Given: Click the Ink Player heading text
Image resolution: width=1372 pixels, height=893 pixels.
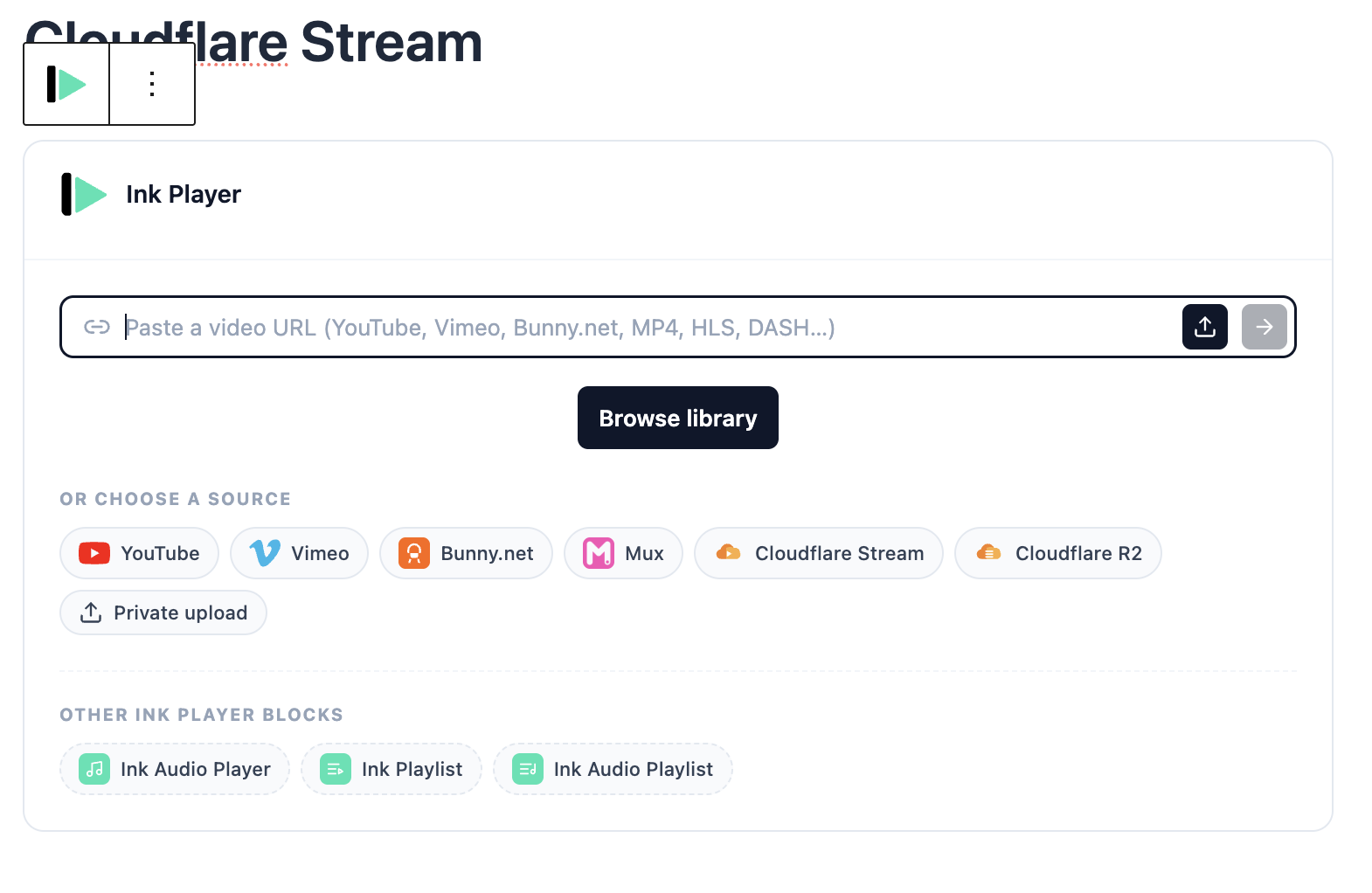Looking at the screenshot, I should [184, 194].
